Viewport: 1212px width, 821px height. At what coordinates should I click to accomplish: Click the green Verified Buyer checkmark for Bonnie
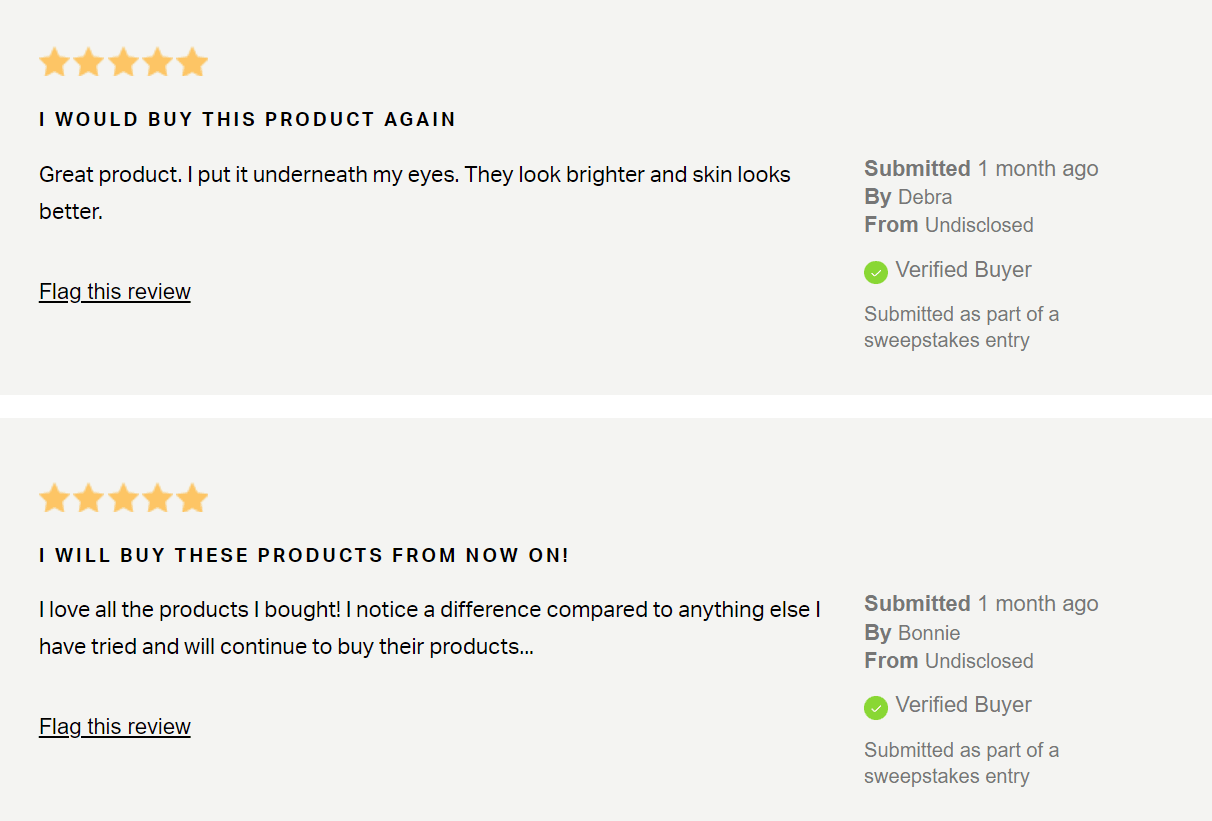pyautogui.click(x=876, y=707)
